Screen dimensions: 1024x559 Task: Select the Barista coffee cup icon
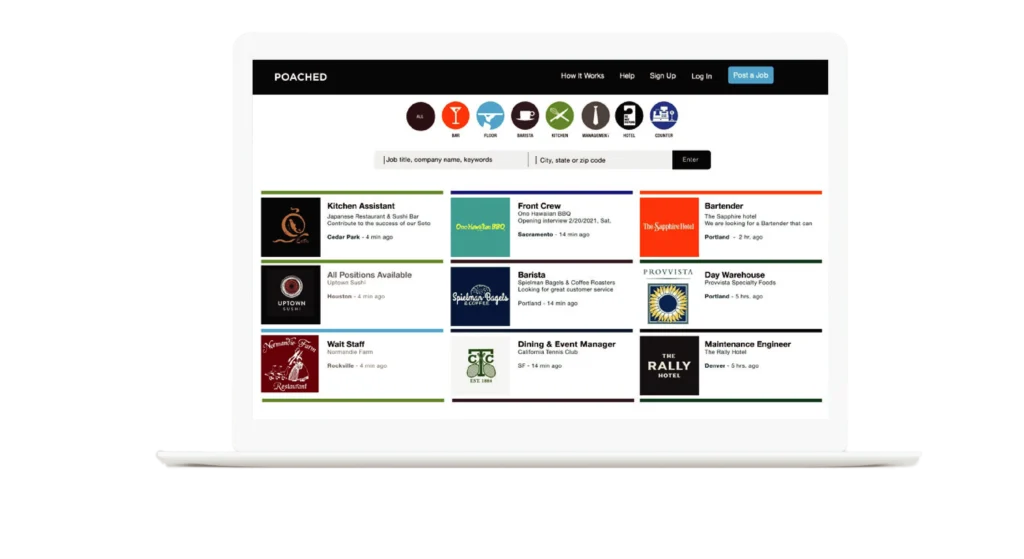[x=525, y=116]
